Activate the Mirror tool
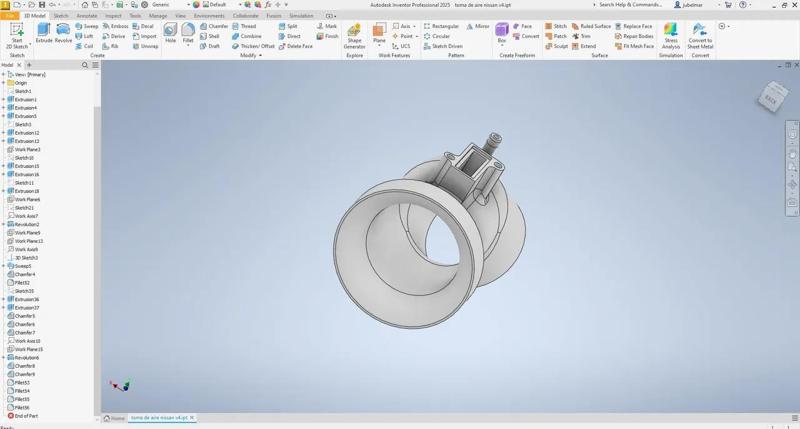This screenshot has height=429, width=800. (x=478, y=26)
